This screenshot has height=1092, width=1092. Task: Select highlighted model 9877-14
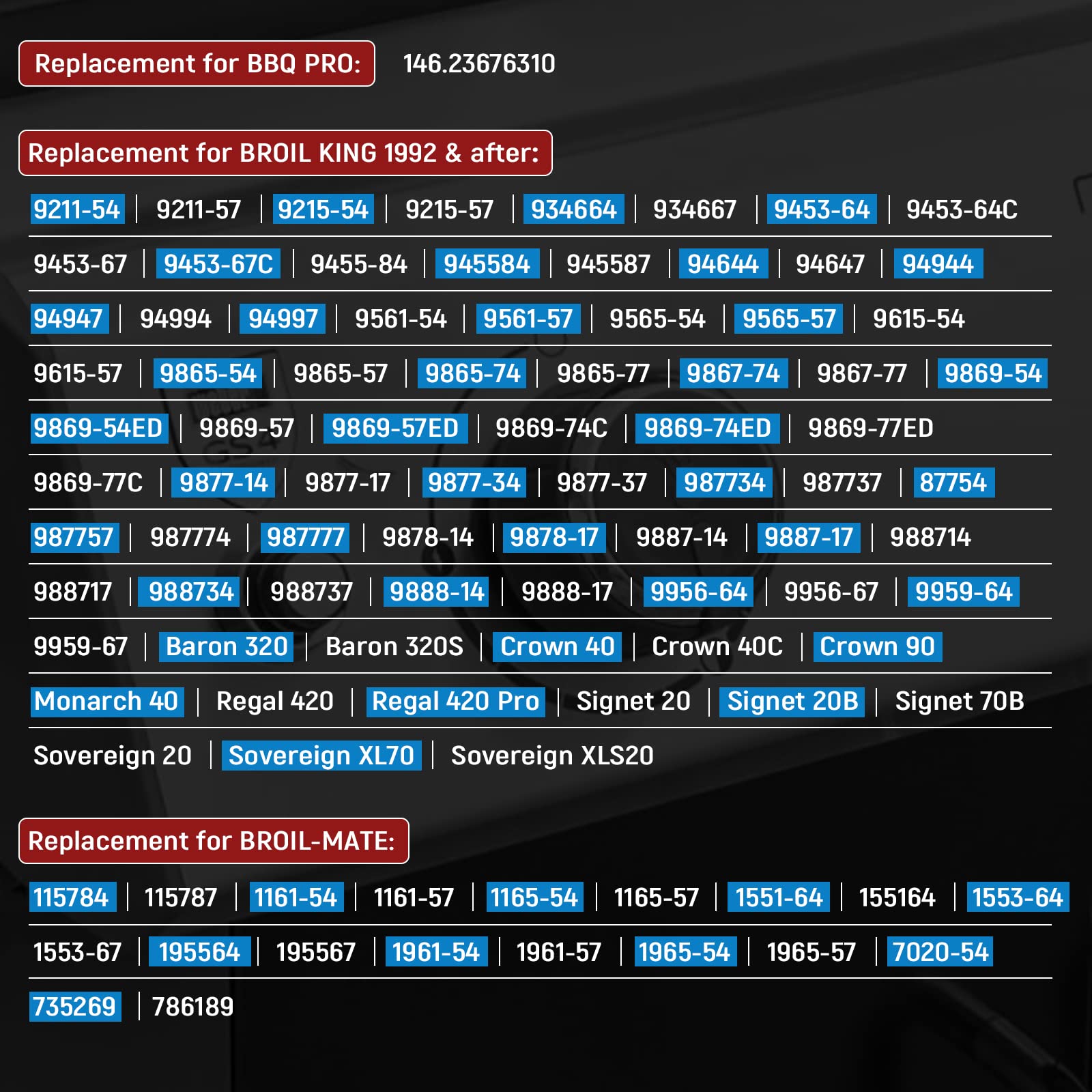[223, 483]
